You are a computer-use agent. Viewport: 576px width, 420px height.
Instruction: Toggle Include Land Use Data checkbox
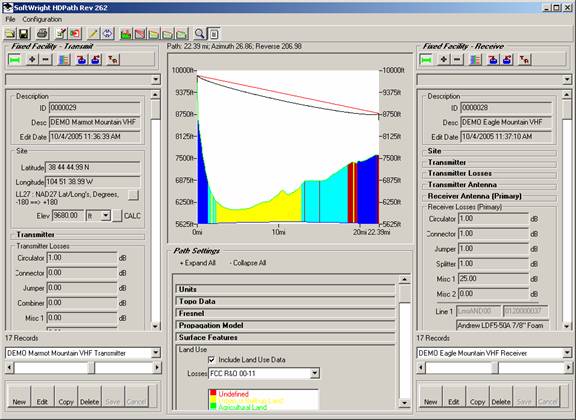click(212, 360)
